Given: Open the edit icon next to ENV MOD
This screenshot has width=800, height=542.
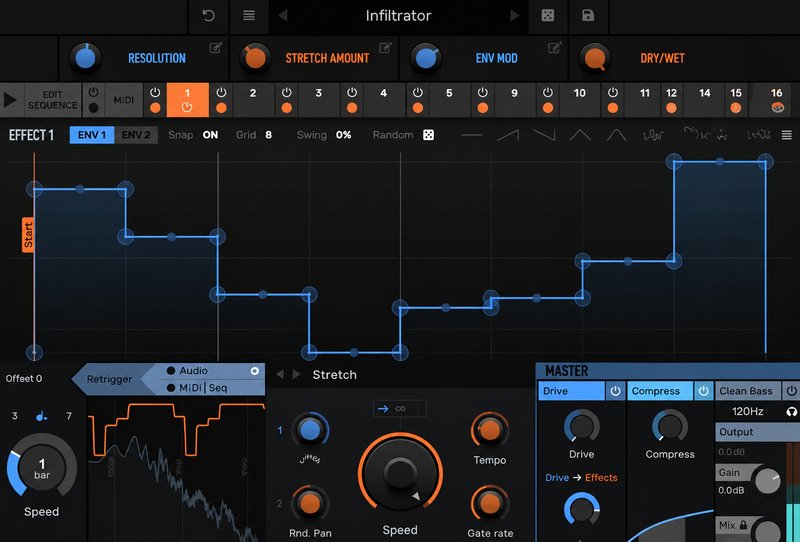Looking at the screenshot, I should coord(555,48).
